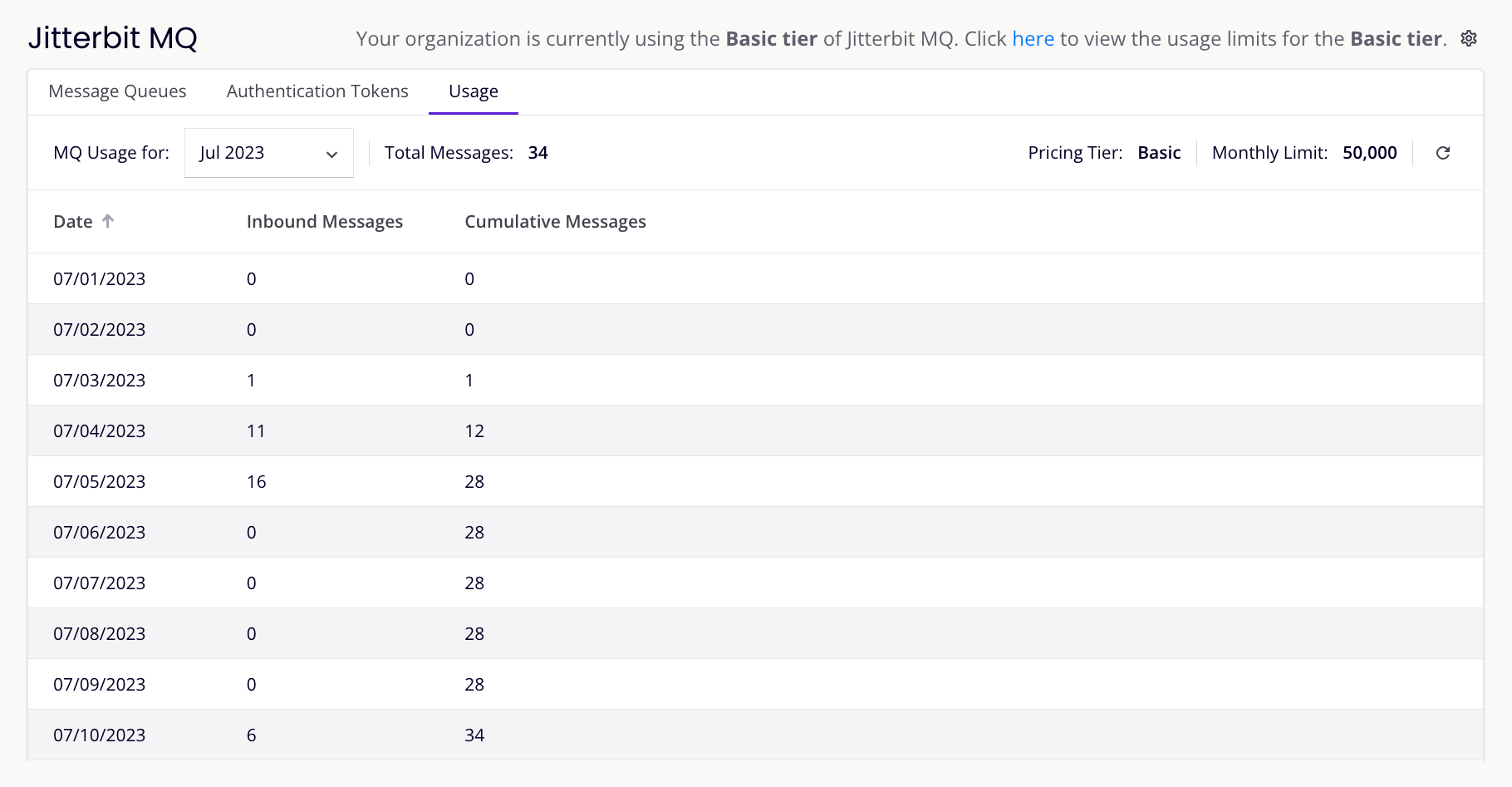
Task: Click the Jitterbit MQ page title
Action: pyautogui.click(x=113, y=38)
